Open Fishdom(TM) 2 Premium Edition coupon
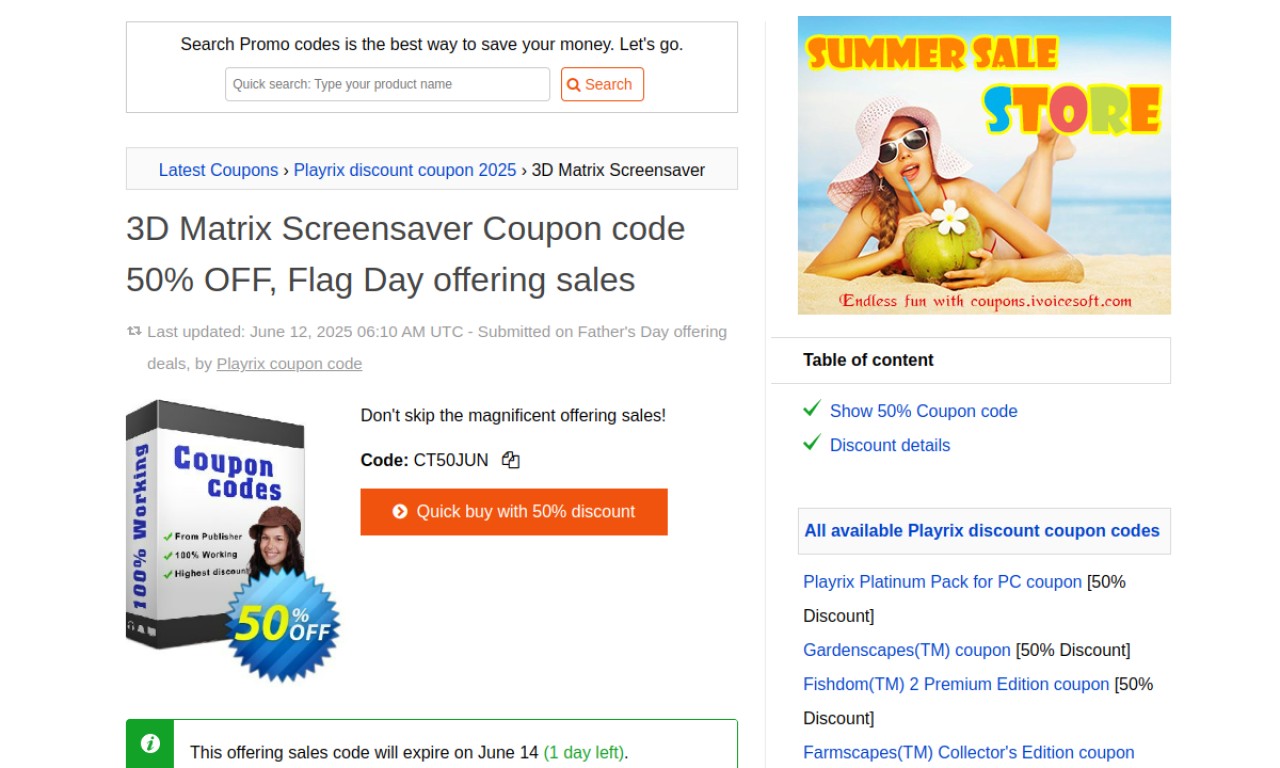 [956, 684]
